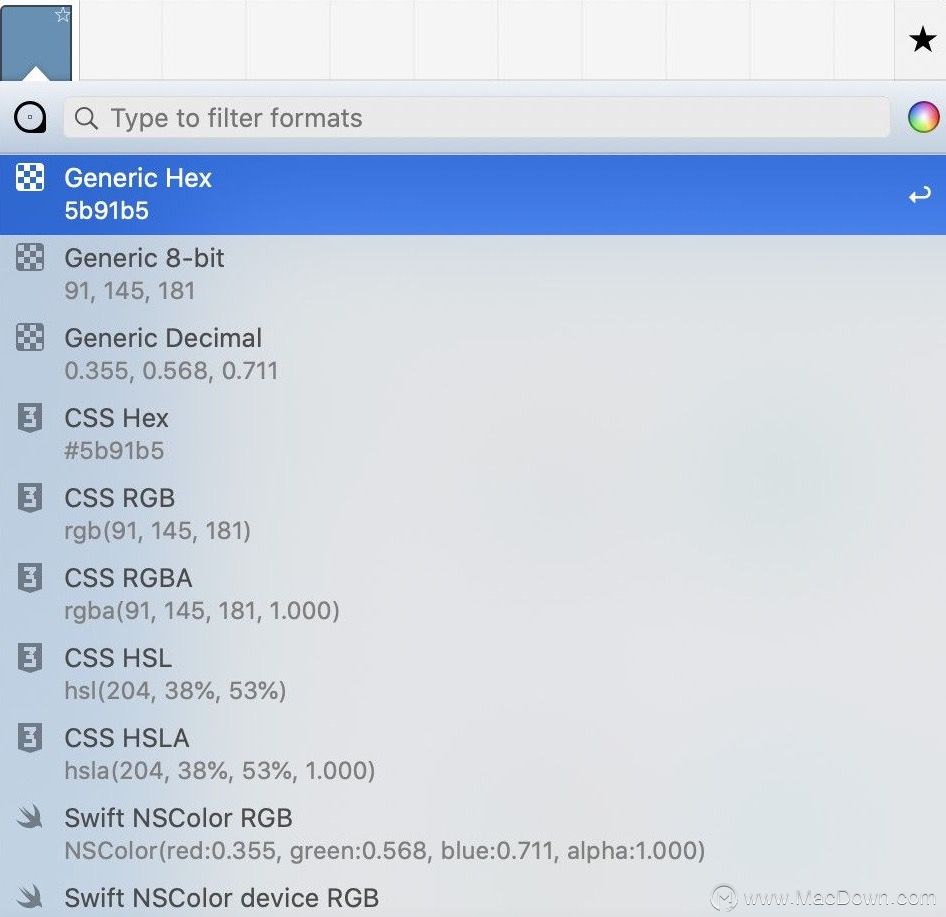Select the Generic 8-bit format

tap(473, 274)
